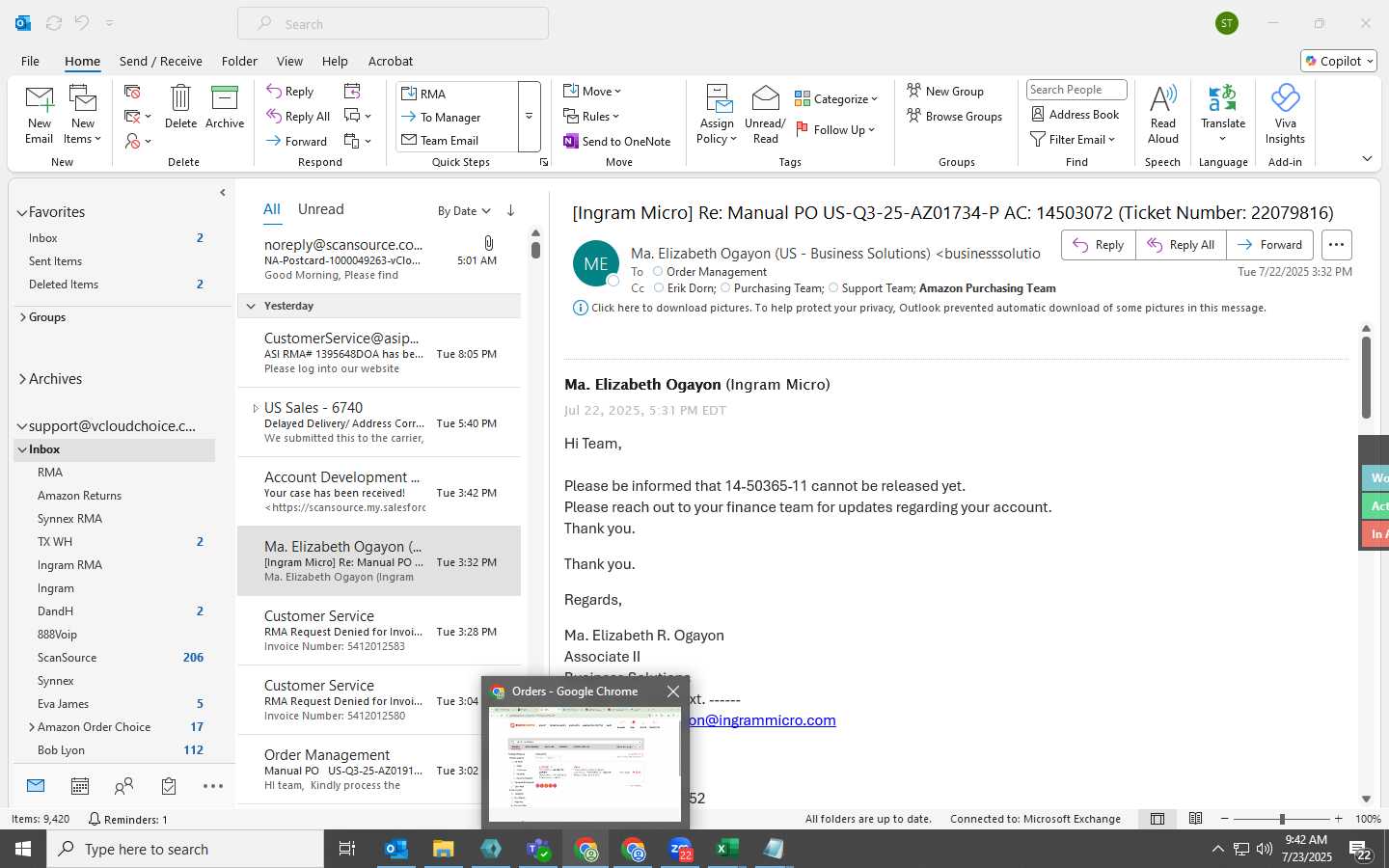Expand the Filter Email dropdown

(1073, 139)
